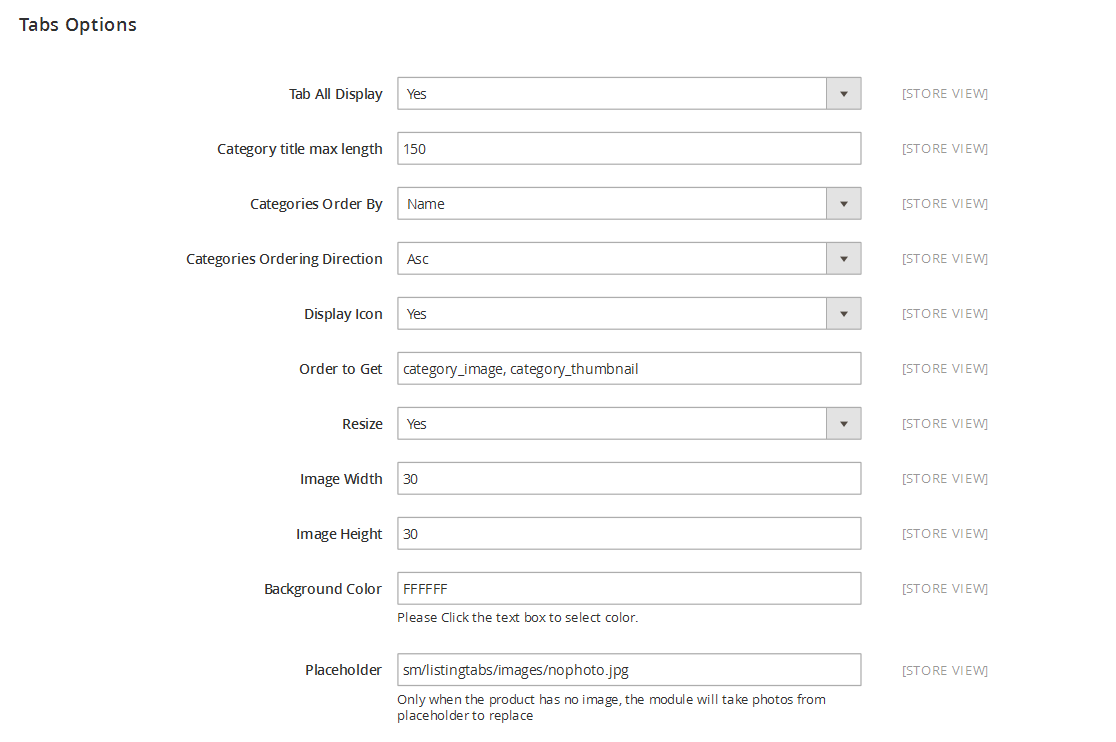Click the Image Width input box
Screen dimensions: 1116x742
pyautogui.click(x=629, y=479)
